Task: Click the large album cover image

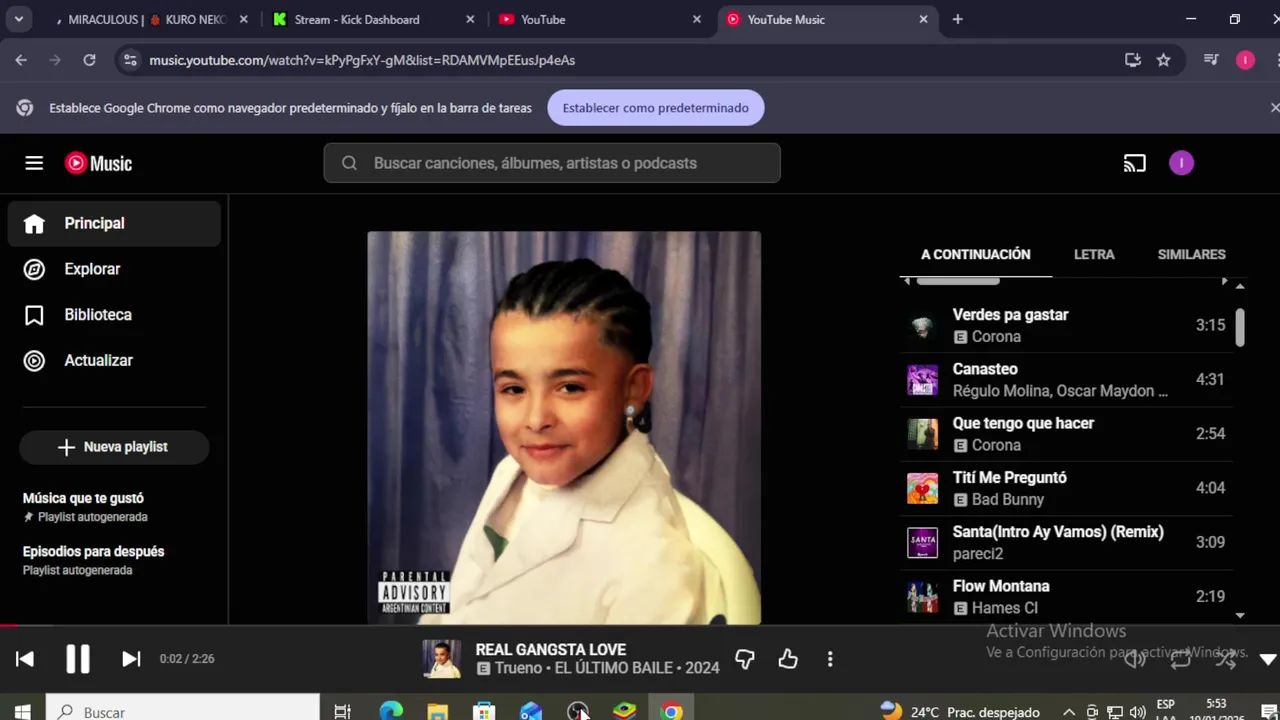Action: (564, 428)
